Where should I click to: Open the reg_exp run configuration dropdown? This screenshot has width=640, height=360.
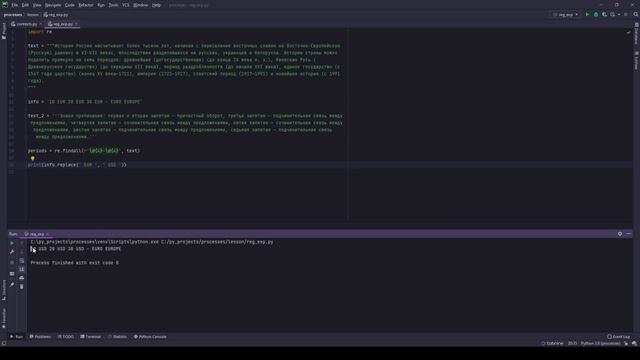tap(566, 15)
